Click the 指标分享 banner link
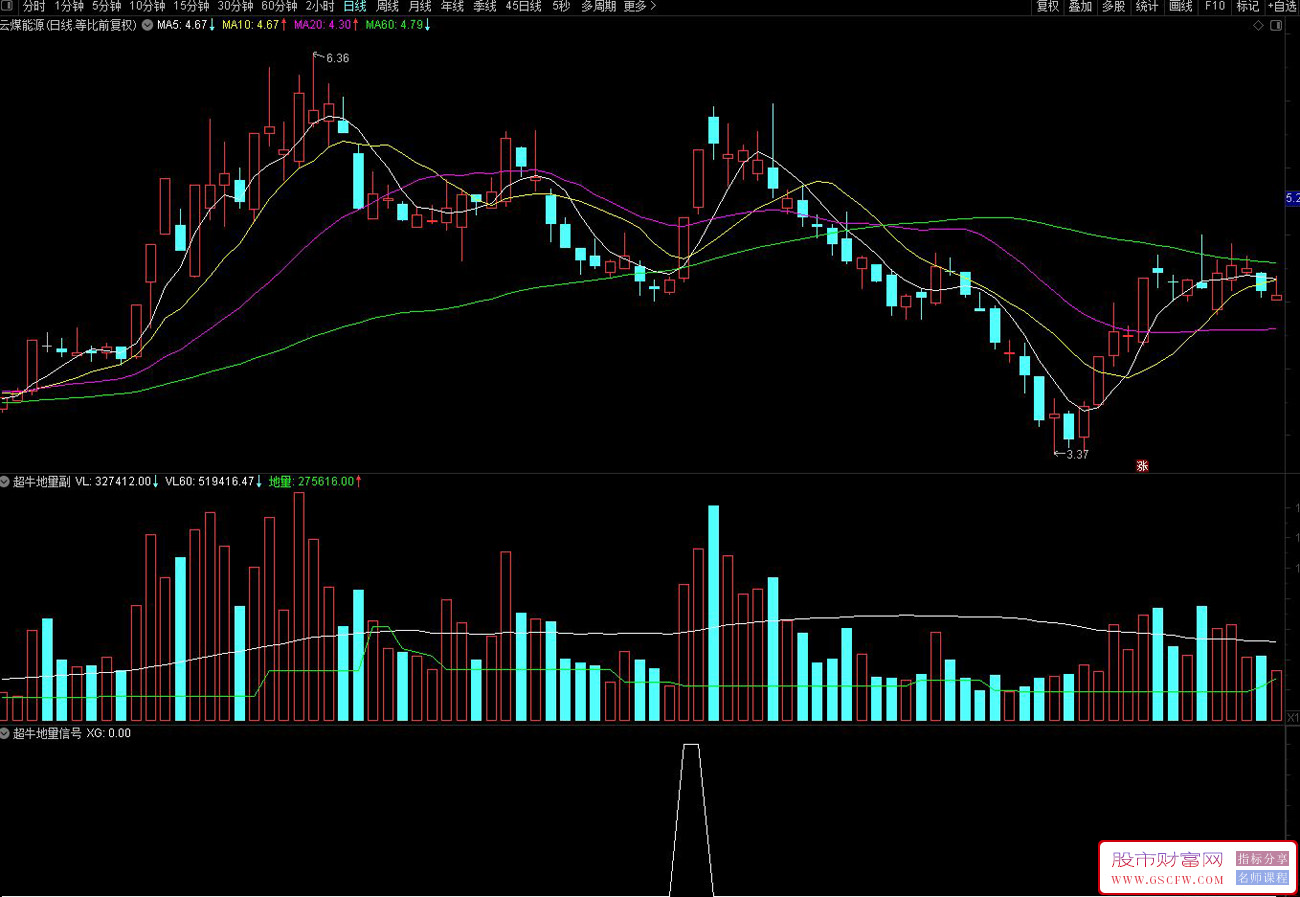The width and height of the screenshot is (1300, 897). pyautogui.click(x=1262, y=859)
